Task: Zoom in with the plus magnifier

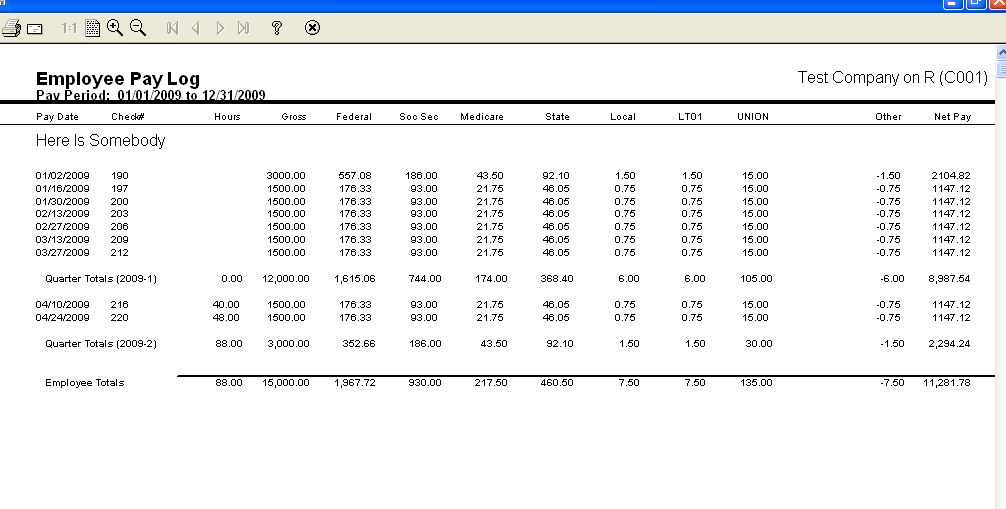Action: pos(115,28)
